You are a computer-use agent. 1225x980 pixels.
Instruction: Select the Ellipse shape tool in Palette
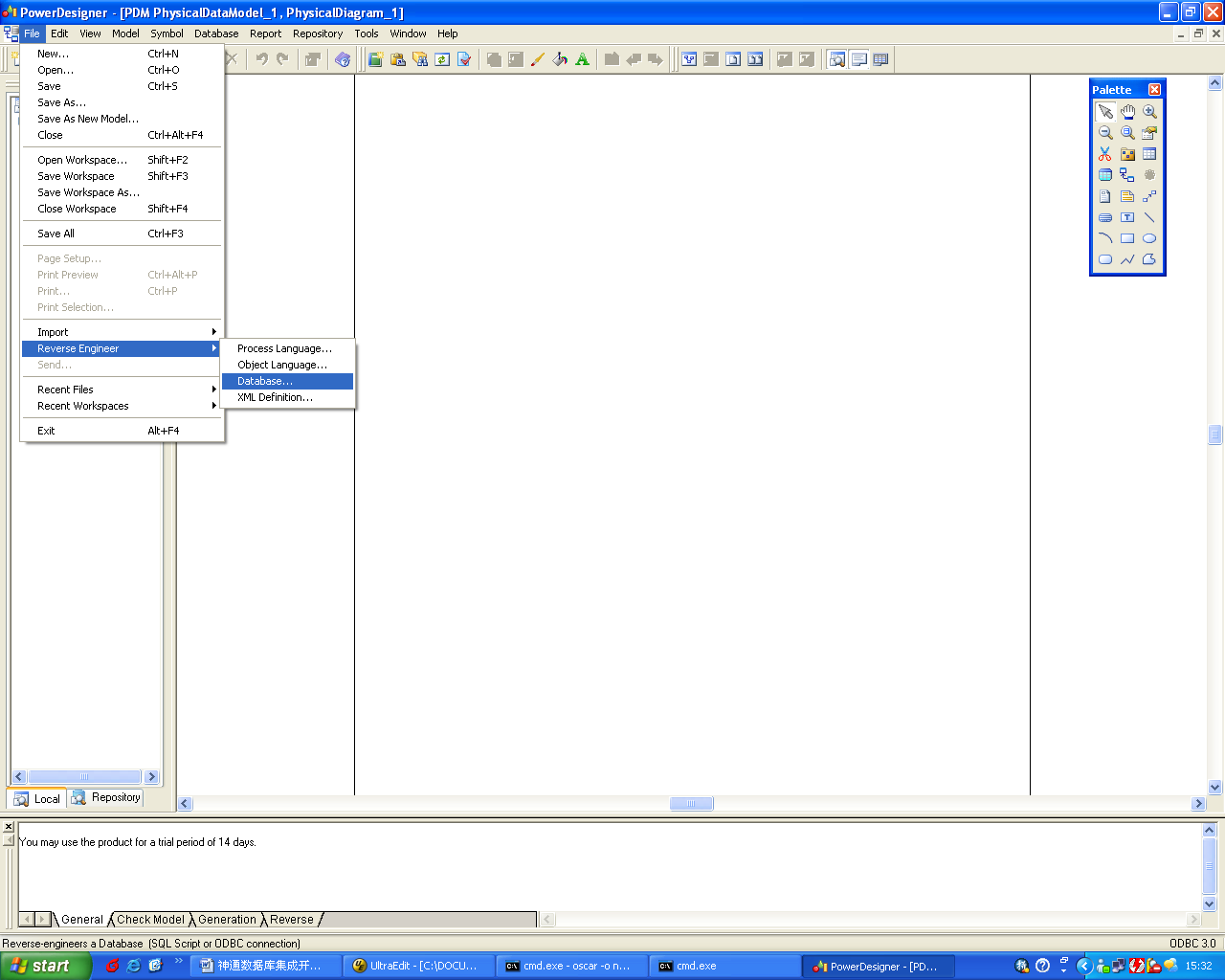[x=1149, y=238]
